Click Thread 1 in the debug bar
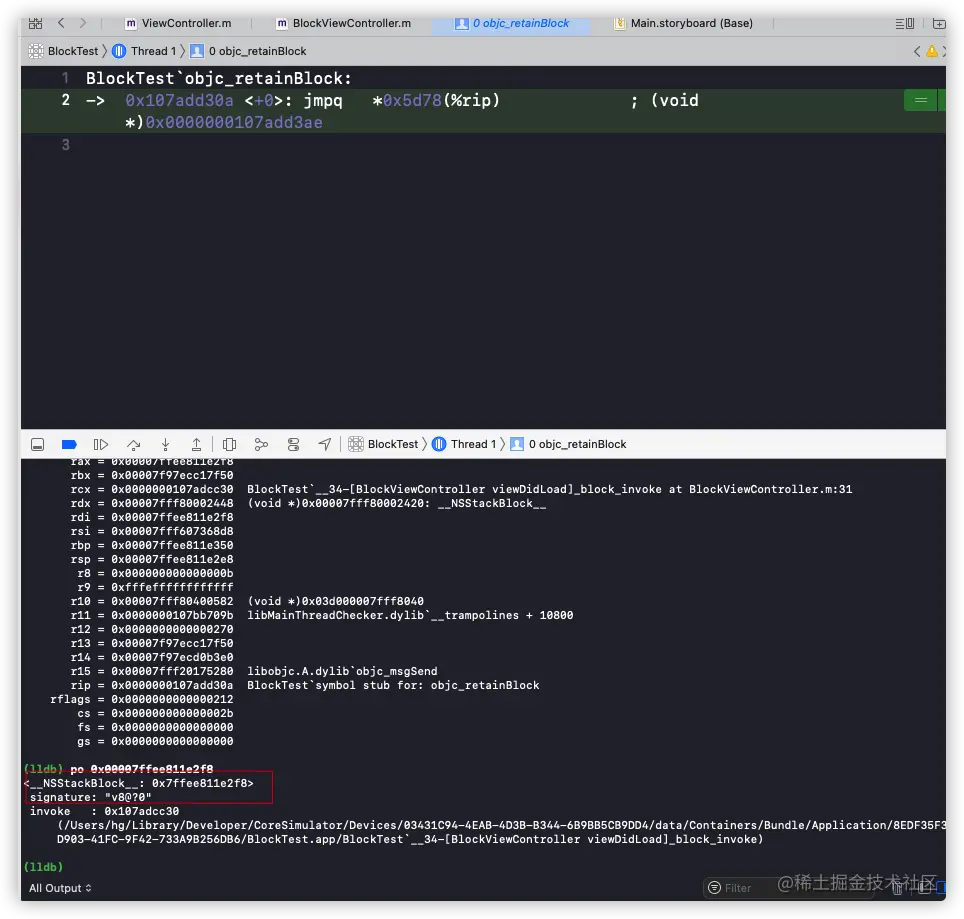 coord(465,444)
